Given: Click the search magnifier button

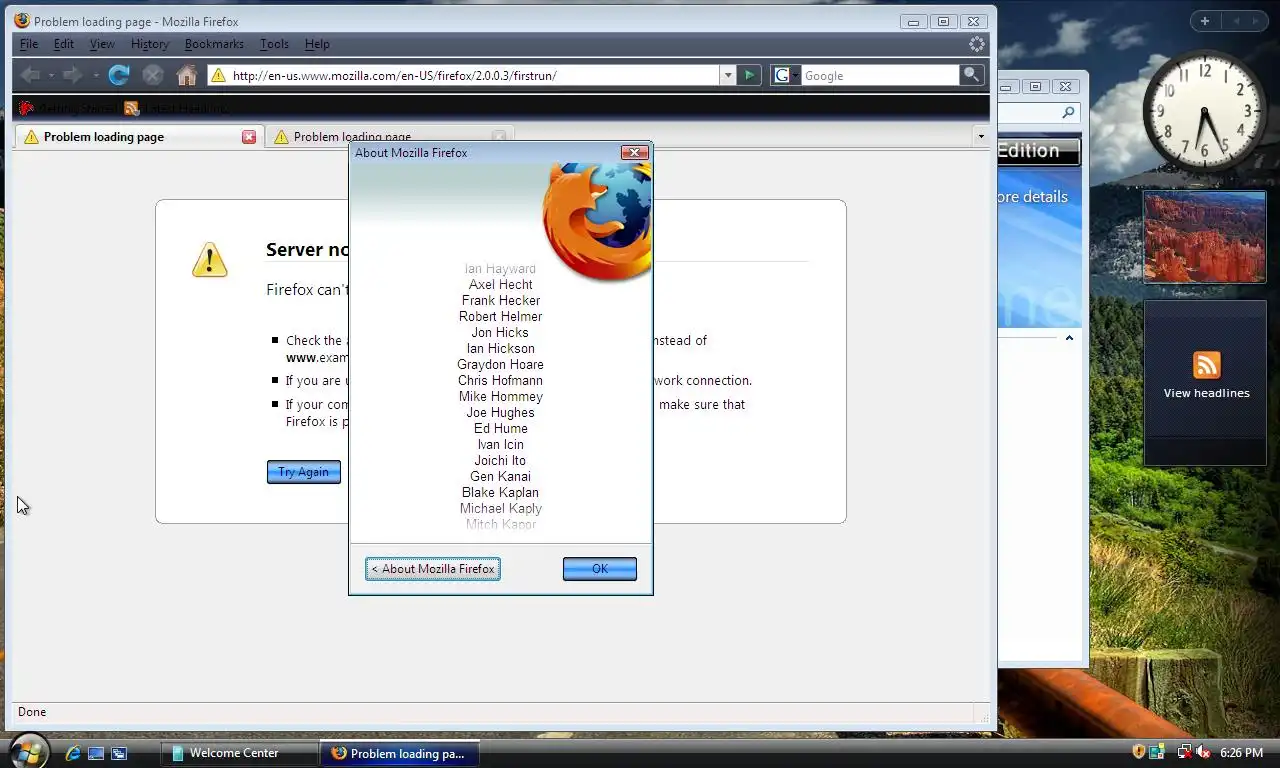Looking at the screenshot, I should click(971, 75).
